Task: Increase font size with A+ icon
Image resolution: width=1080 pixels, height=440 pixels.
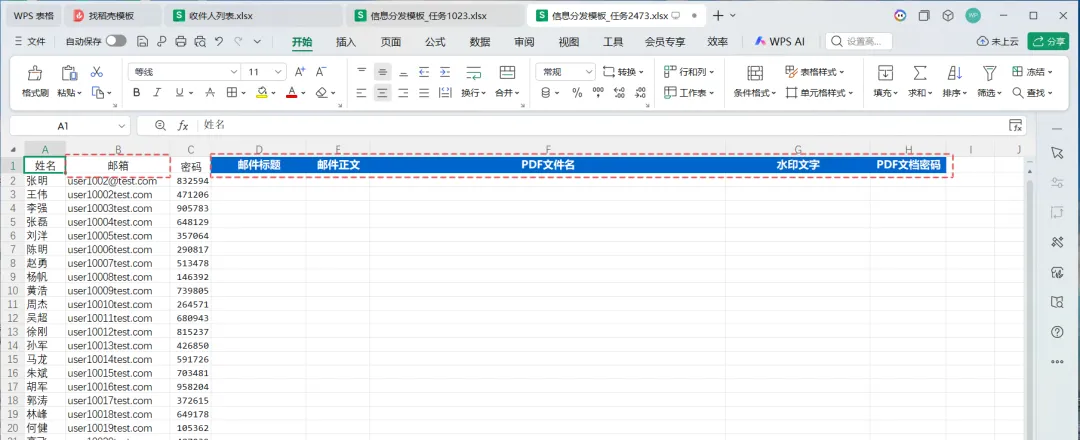Action: [x=300, y=72]
